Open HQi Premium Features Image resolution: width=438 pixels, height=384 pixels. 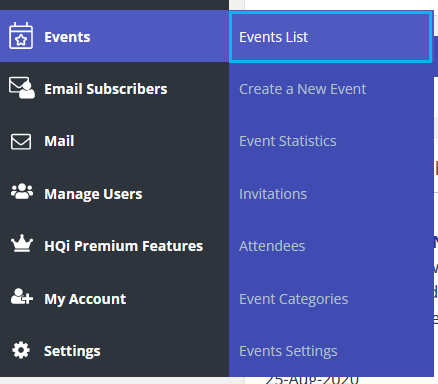click(114, 246)
